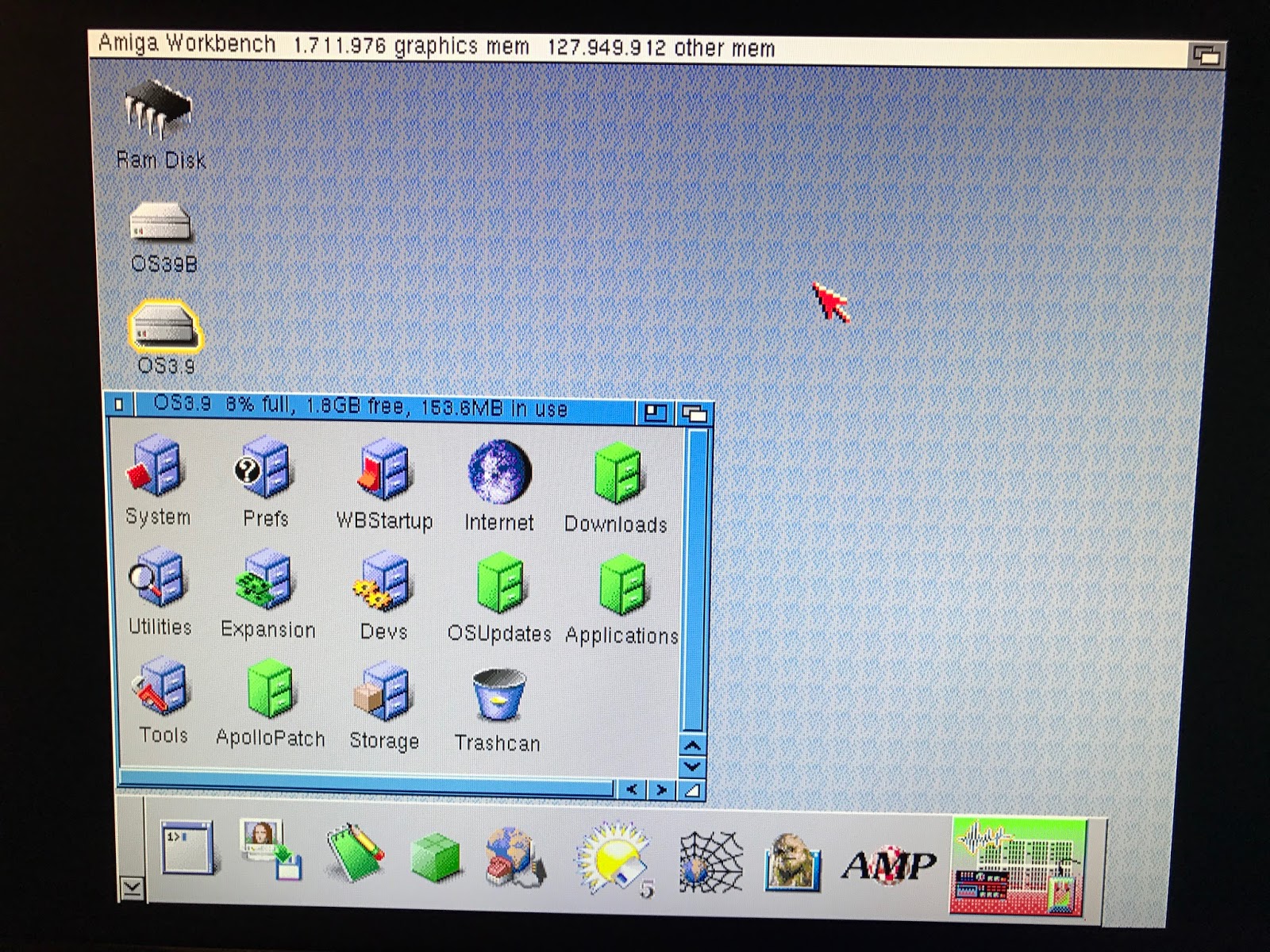Click the OS3.9 vertical scrollbar track
This screenshot has width=1270, height=952.
coord(694,579)
